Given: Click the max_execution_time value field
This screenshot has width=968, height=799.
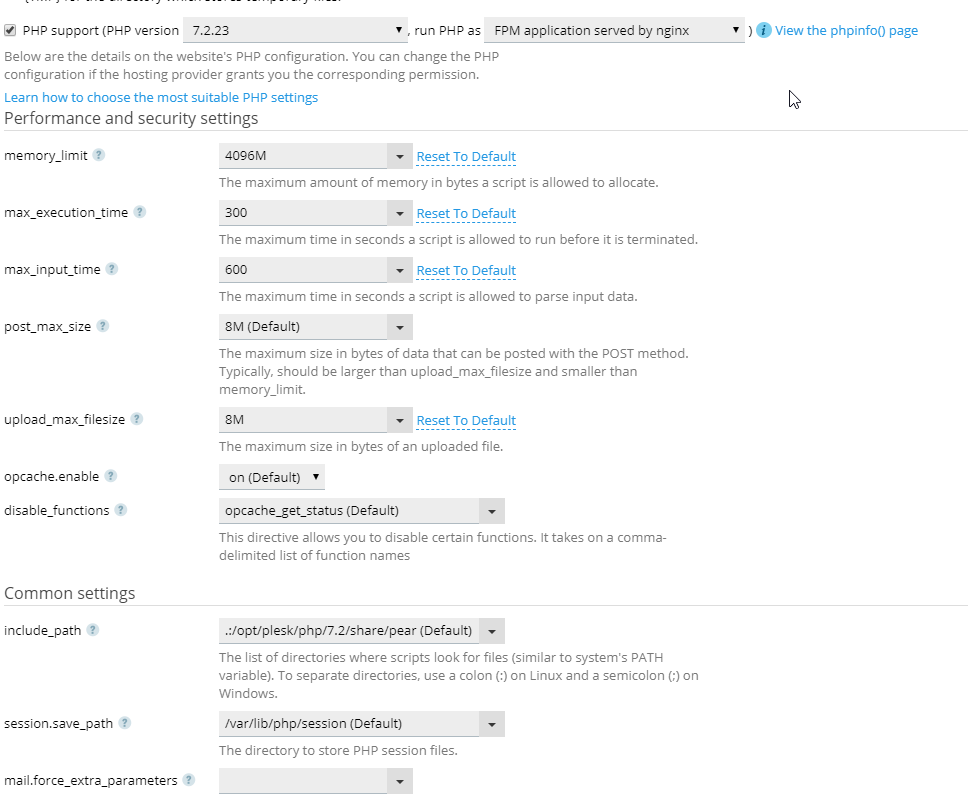Looking at the screenshot, I should click(303, 213).
